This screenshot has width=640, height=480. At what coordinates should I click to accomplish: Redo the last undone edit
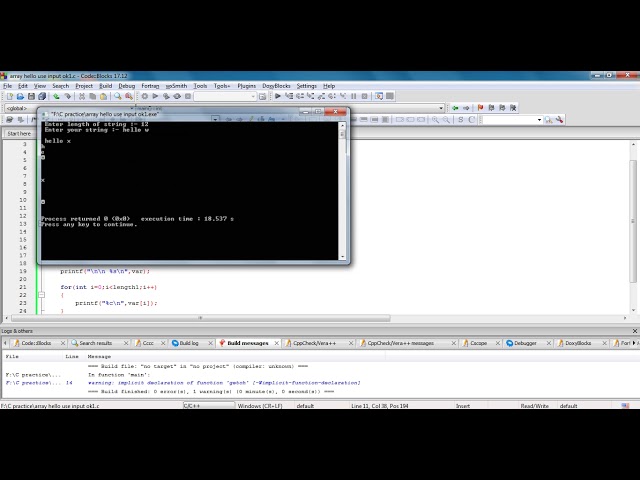click(68, 96)
